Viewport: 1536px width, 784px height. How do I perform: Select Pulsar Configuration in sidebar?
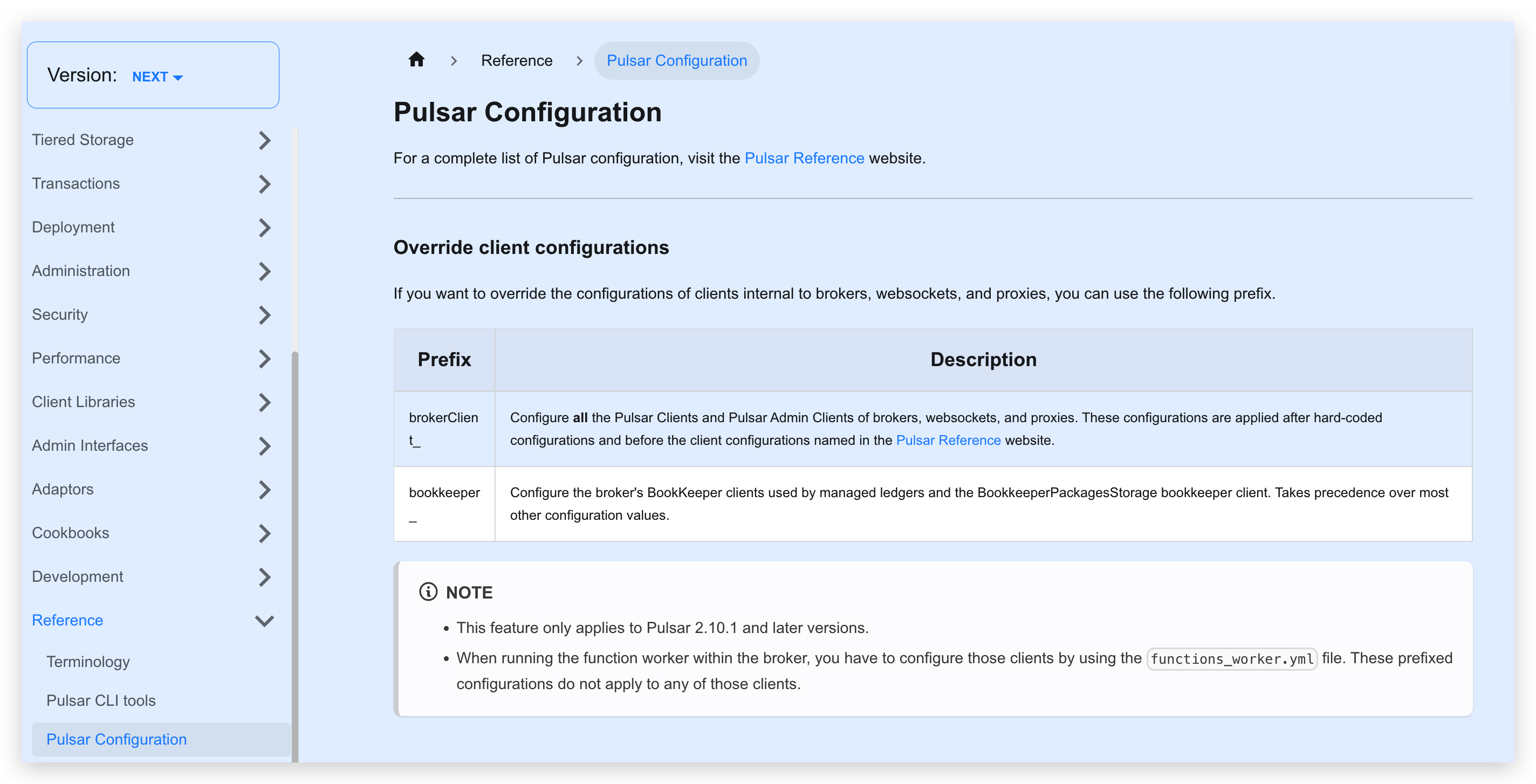tap(117, 739)
